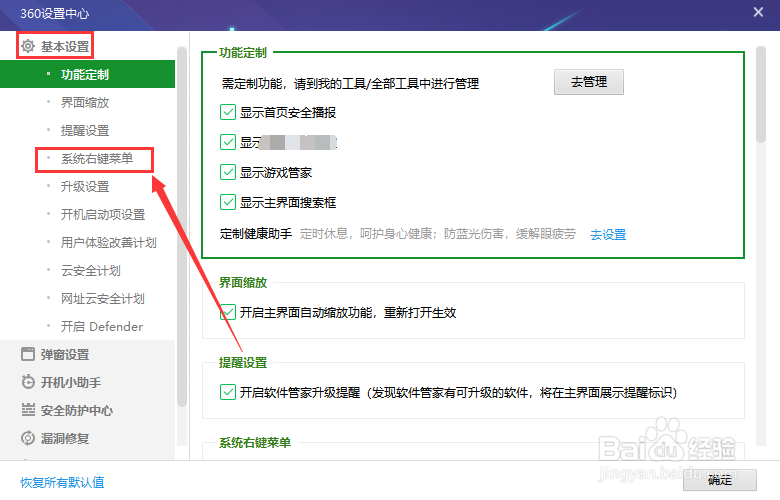Select 网址云安全计划 sidebar entry

[102, 299]
